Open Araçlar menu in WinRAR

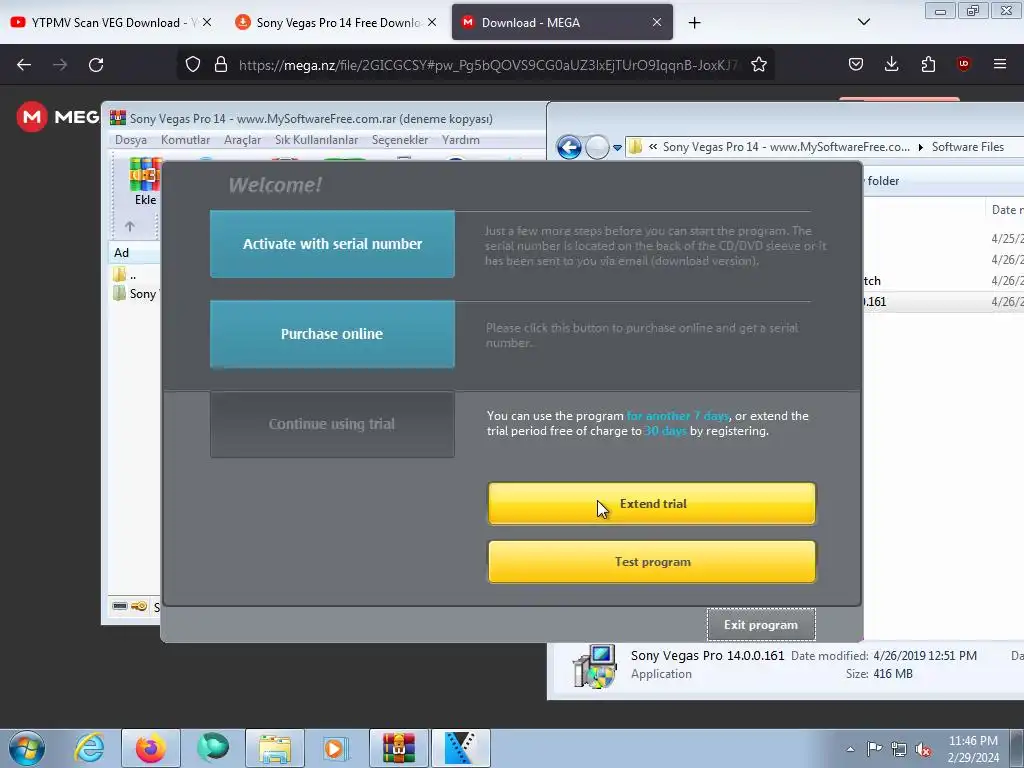pos(242,140)
